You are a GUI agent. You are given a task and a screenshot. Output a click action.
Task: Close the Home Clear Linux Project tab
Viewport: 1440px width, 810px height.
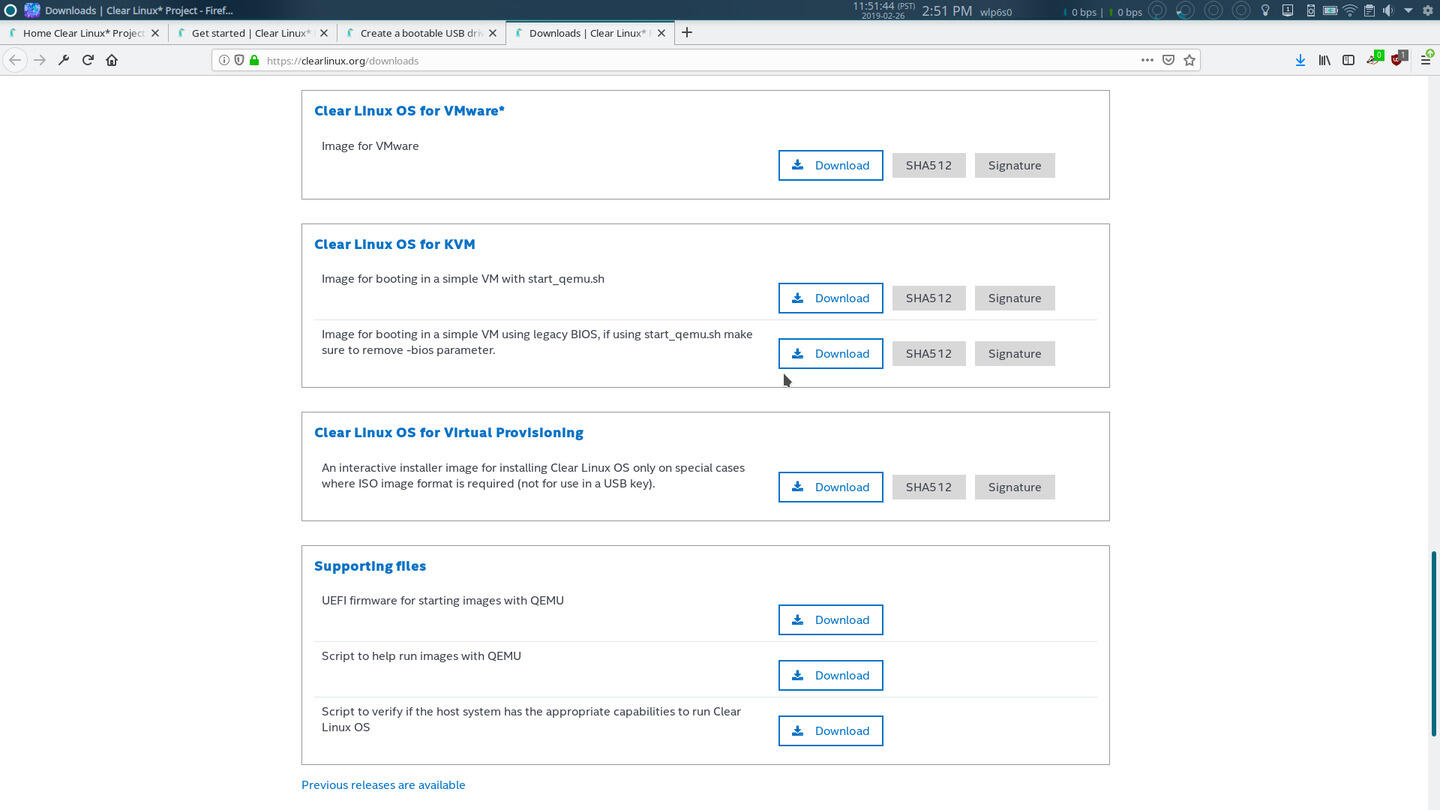pyautogui.click(x=155, y=33)
